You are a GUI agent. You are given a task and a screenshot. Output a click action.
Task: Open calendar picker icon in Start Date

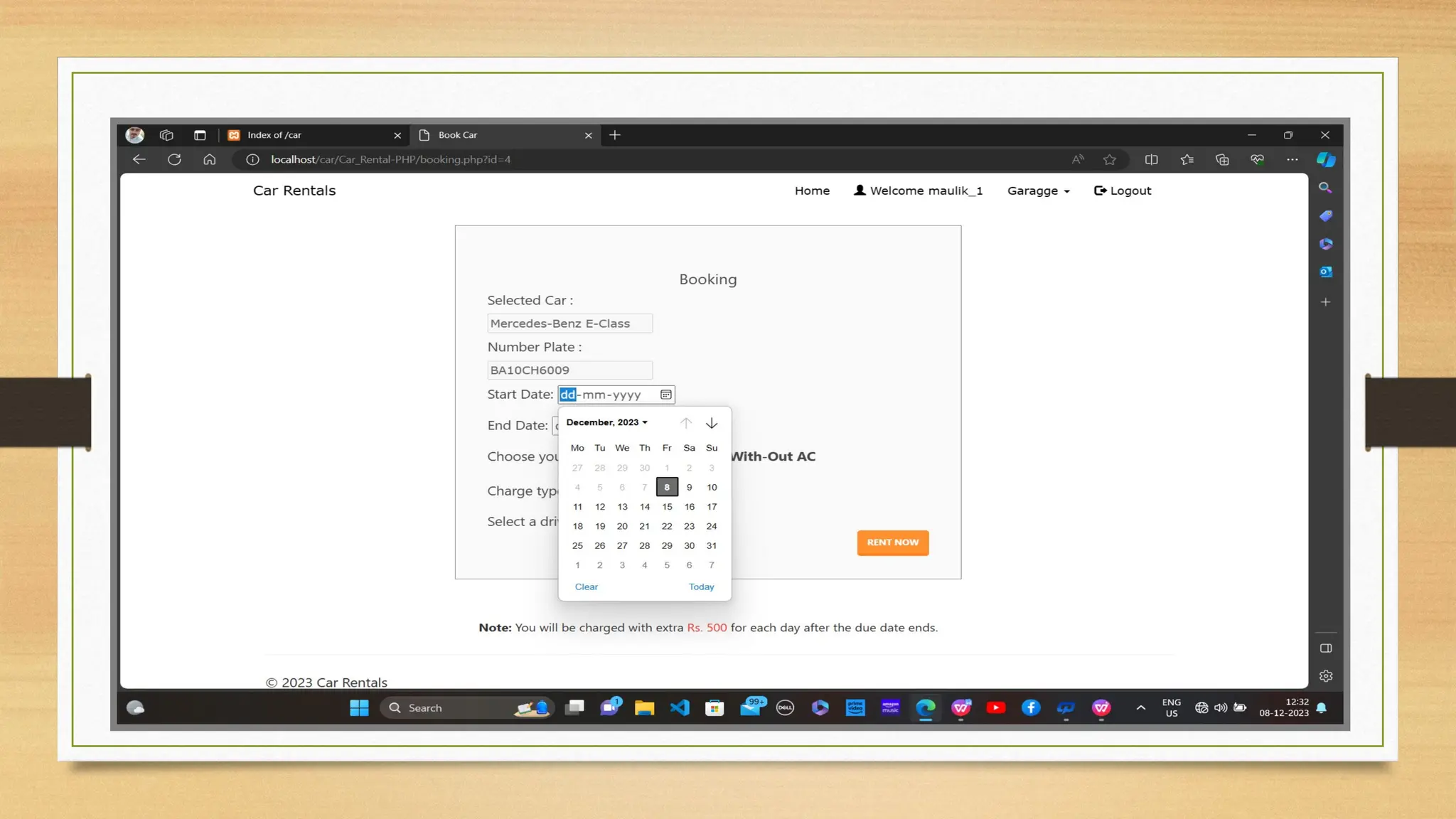pyautogui.click(x=665, y=395)
